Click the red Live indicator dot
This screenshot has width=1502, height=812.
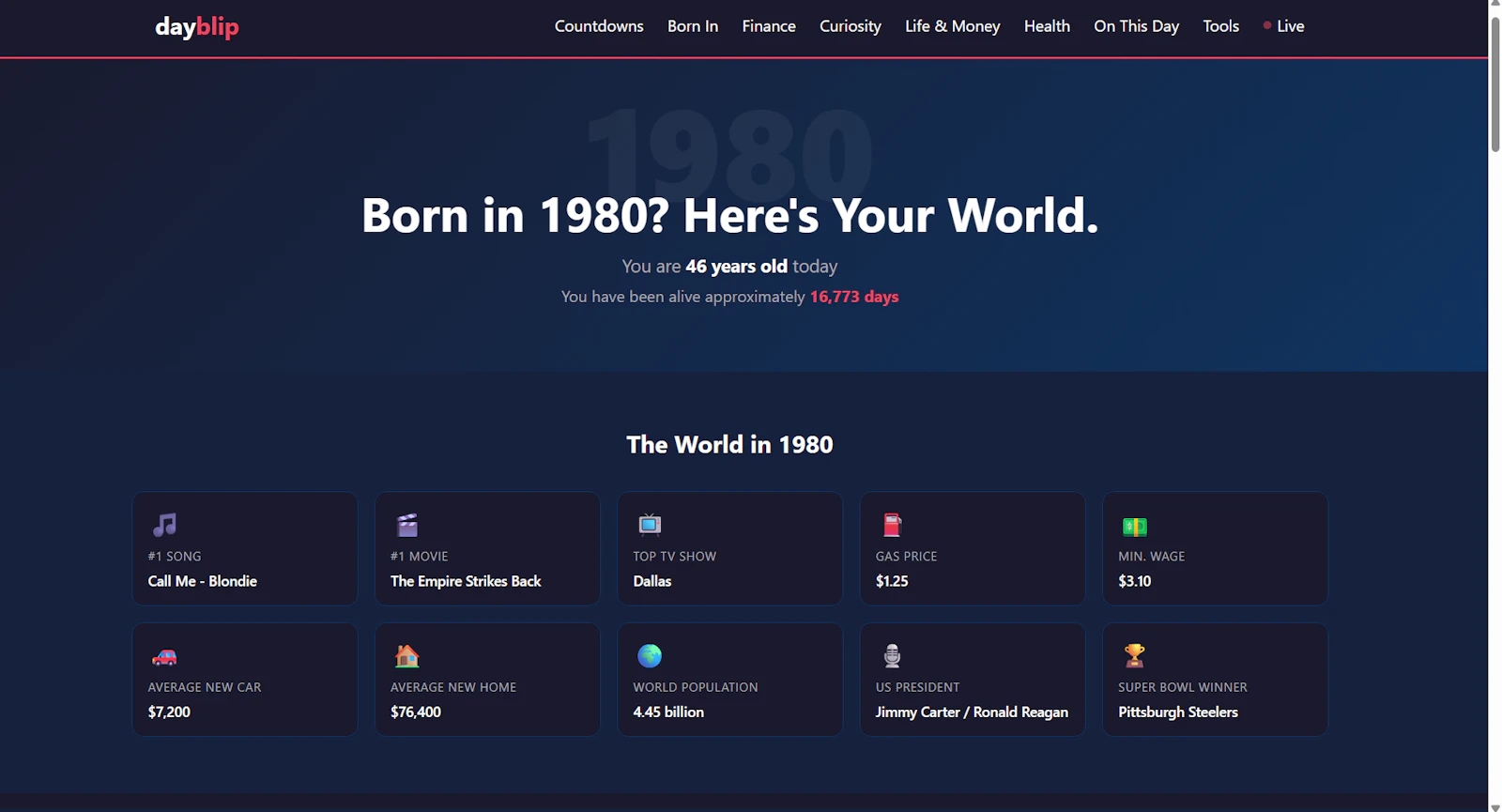[1267, 25]
